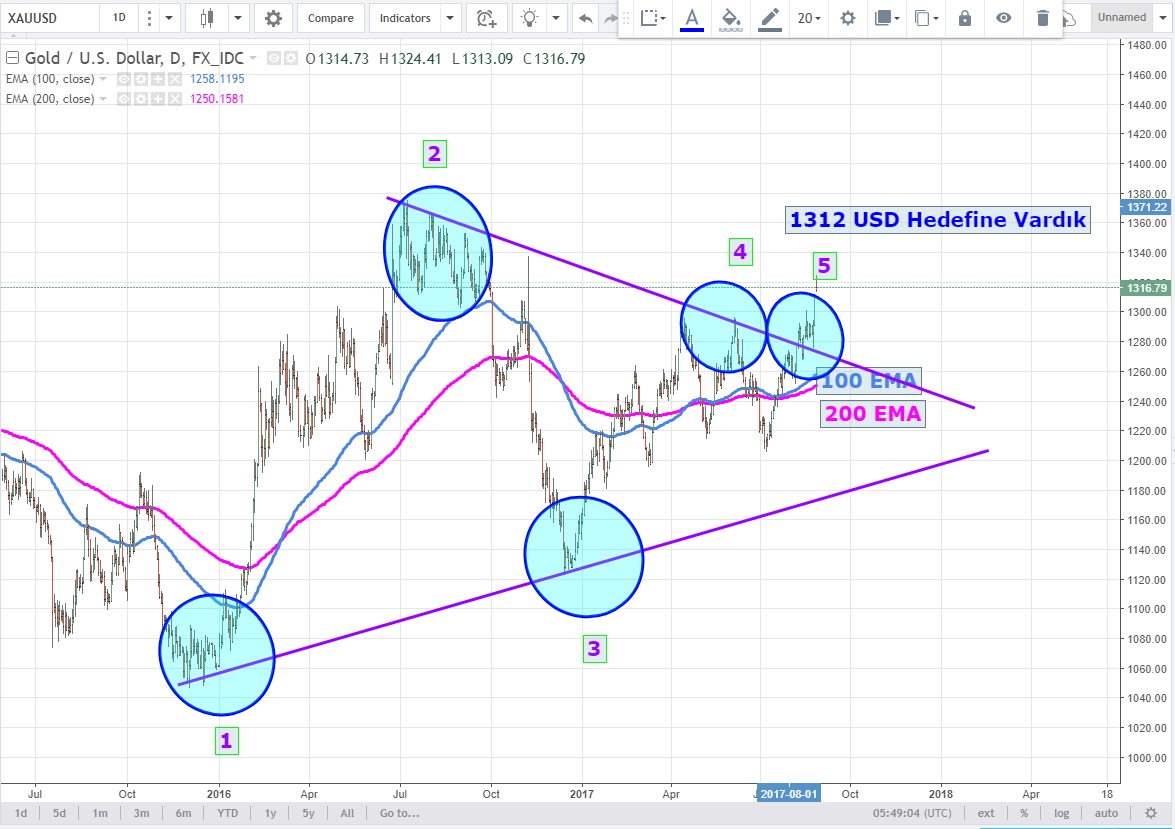Expand the font size 20 dropdown

pyautogui.click(x=809, y=18)
